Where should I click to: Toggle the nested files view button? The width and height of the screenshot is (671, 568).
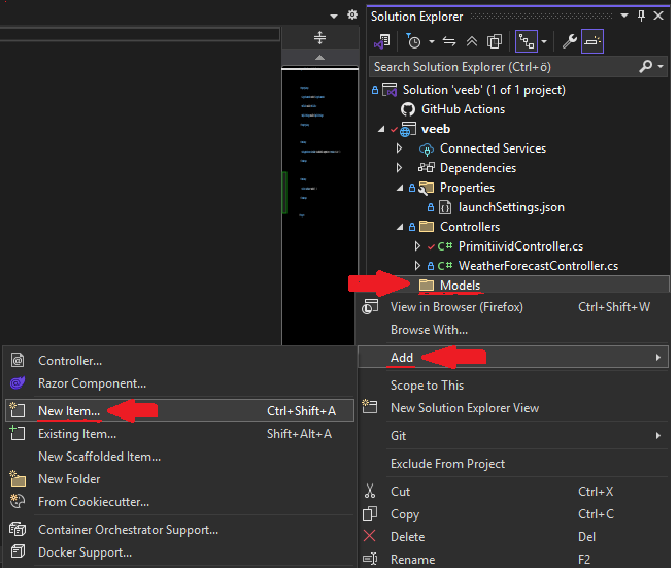coord(525,41)
